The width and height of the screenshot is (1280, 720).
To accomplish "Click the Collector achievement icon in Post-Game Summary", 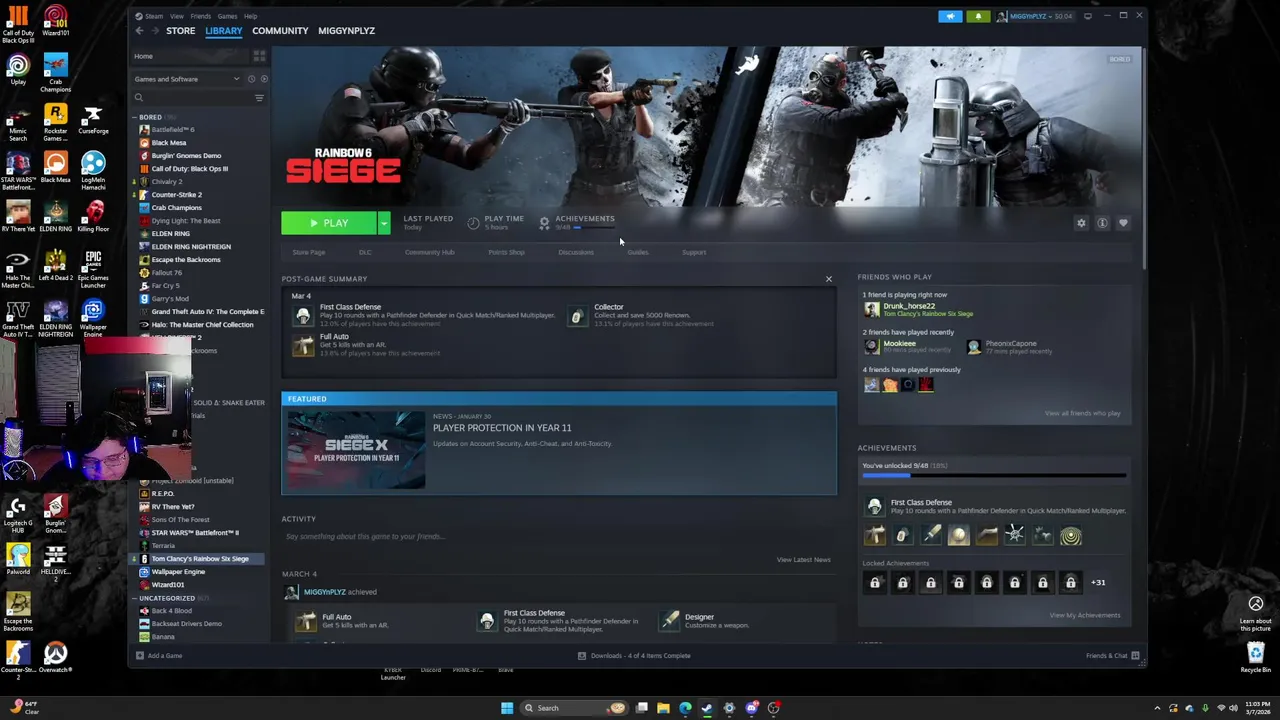I will (577, 316).
